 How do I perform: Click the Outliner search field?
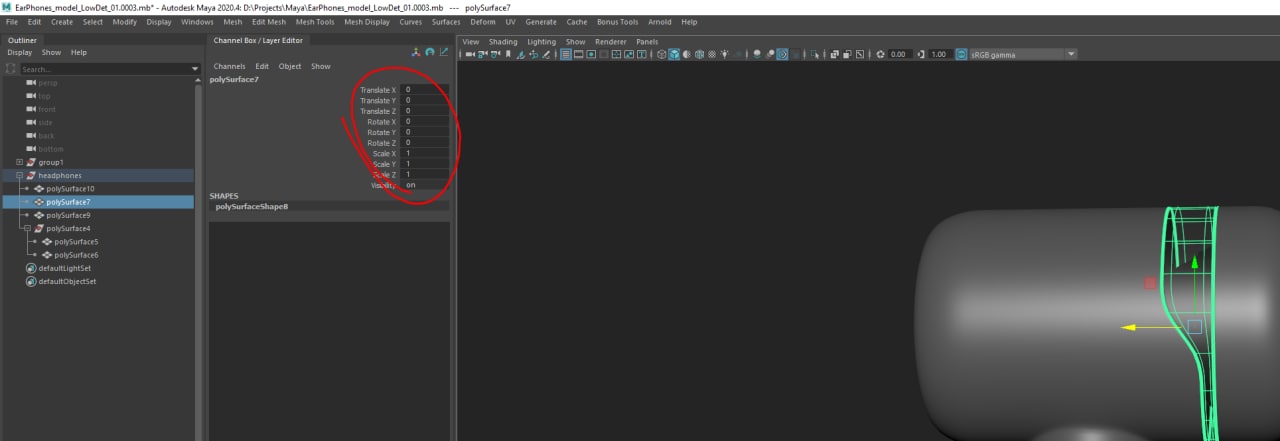click(x=104, y=69)
